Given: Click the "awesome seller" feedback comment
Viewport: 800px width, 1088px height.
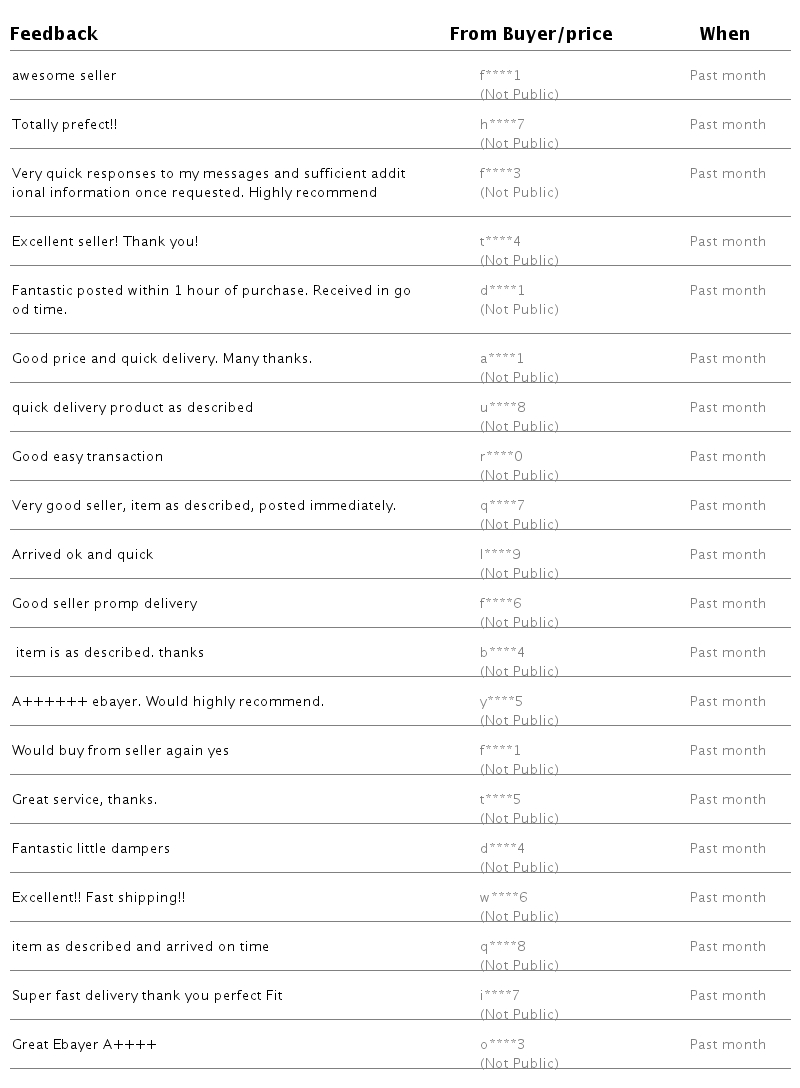Looking at the screenshot, I should pyautogui.click(x=64, y=76).
